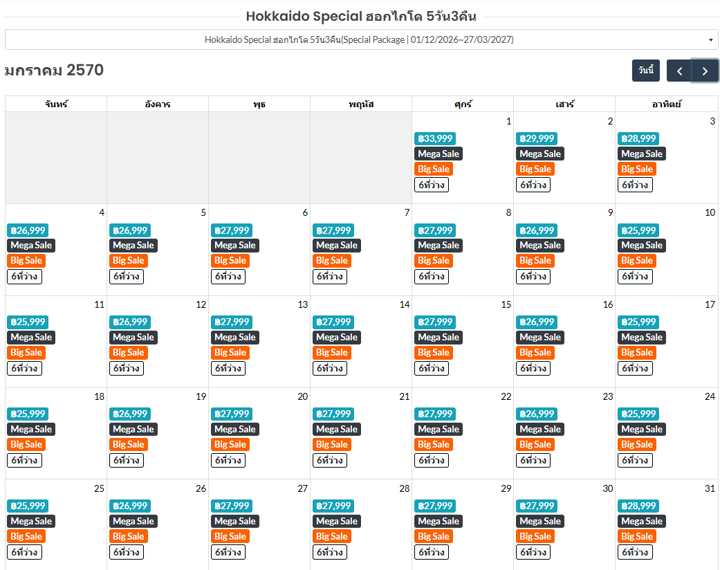The height and width of the screenshot is (570, 720).
Task: Click Big Sale tag on January 14
Action: coord(332,353)
